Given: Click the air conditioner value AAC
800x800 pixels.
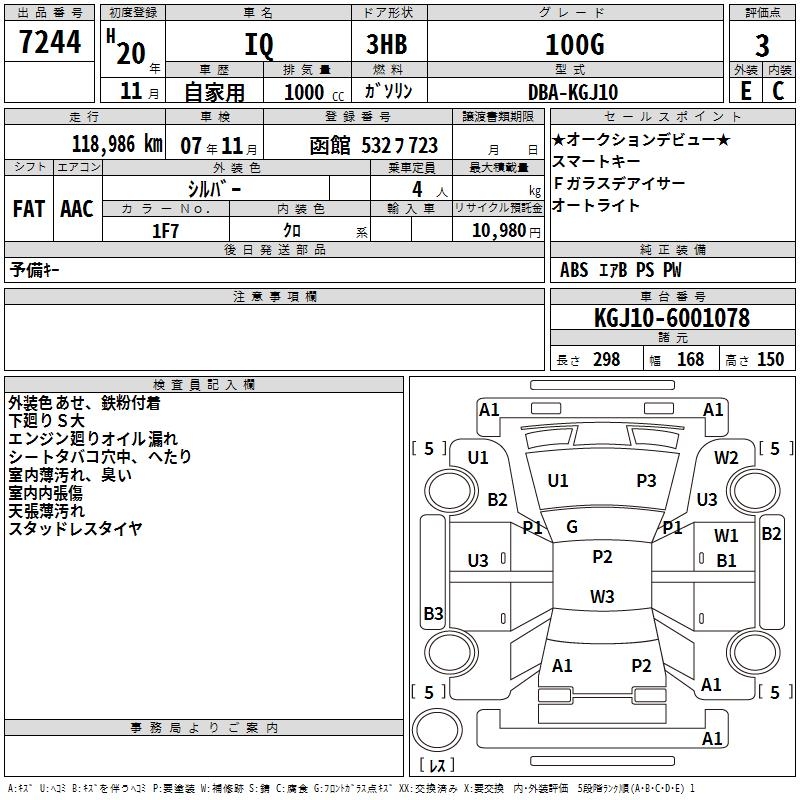Looking at the screenshot, I should (x=77, y=209).
